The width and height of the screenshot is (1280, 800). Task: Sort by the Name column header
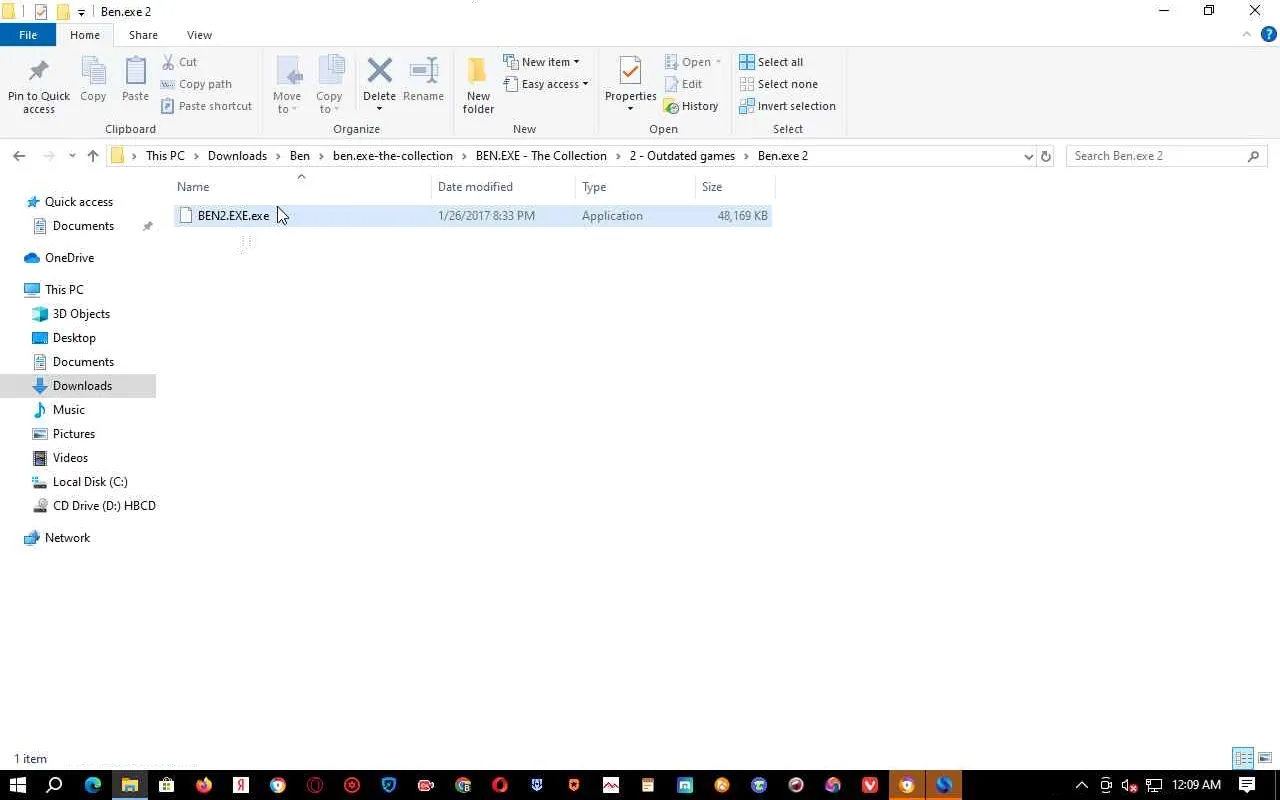(x=302, y=187)
